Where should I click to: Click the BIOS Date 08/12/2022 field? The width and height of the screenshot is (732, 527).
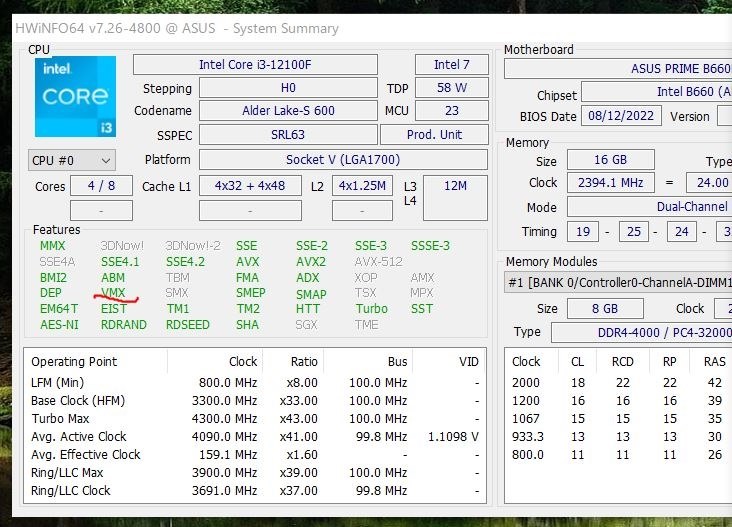tap(621, 116)
